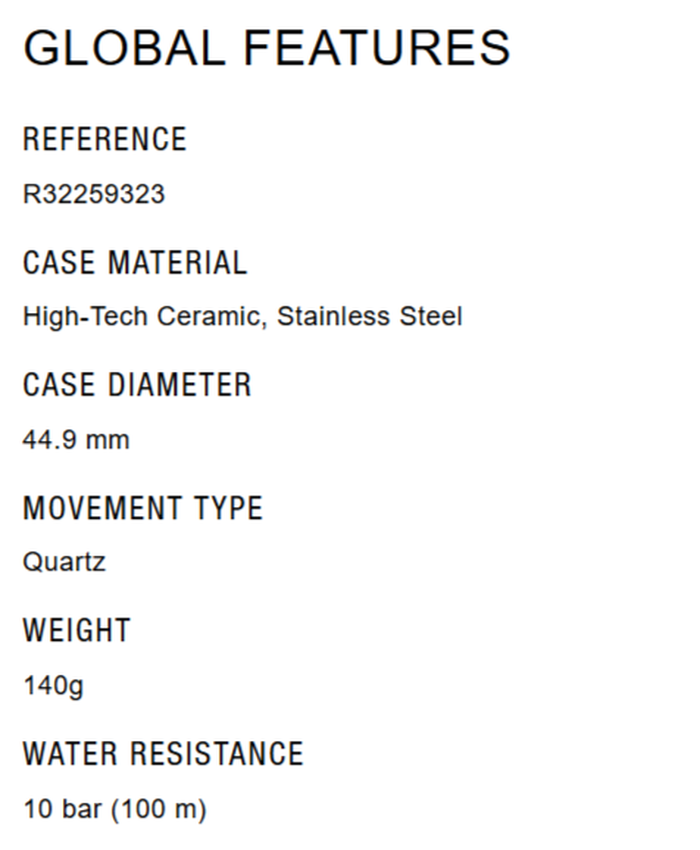Select the 10 bar value text

pos(62,809)
